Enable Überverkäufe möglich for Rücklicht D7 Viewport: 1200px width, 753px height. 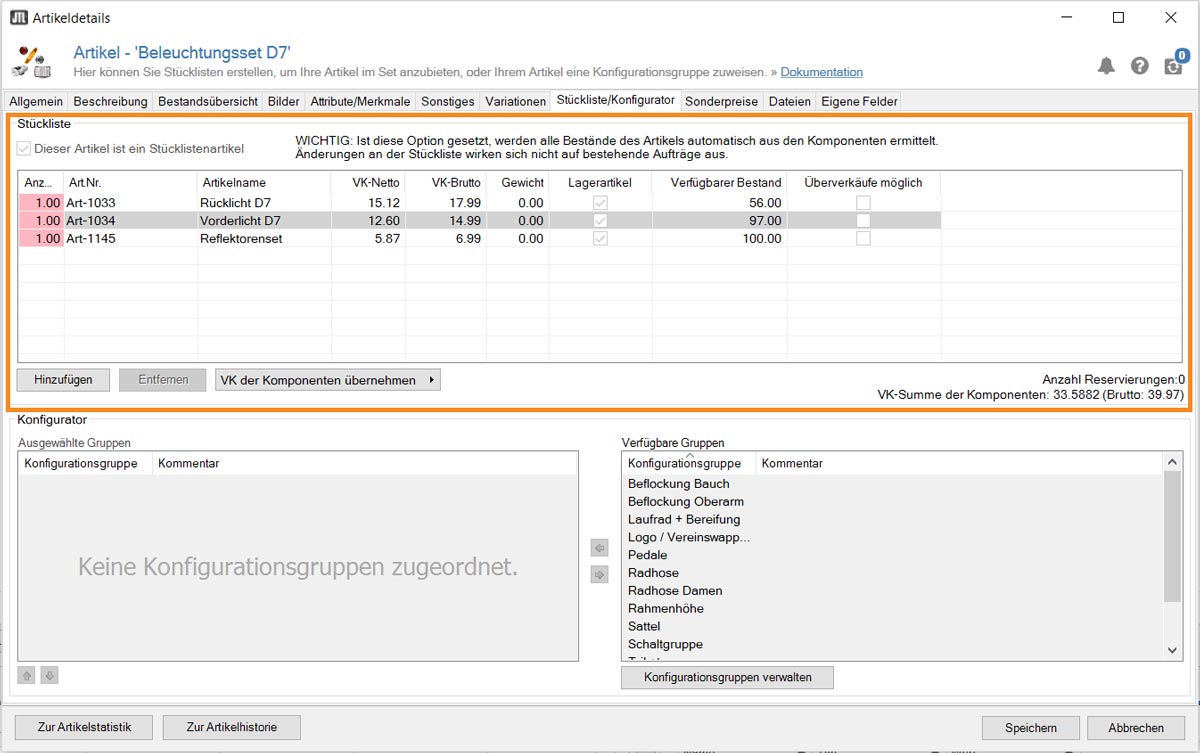click(863, 203)
